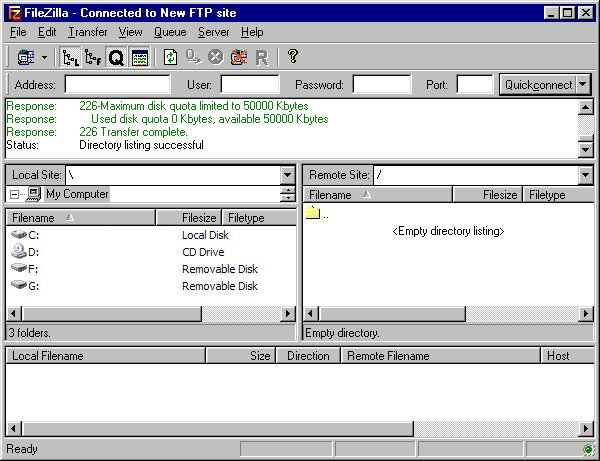Sort remote files by Filename column
600x461 pixels.
[x=378, y=195]
